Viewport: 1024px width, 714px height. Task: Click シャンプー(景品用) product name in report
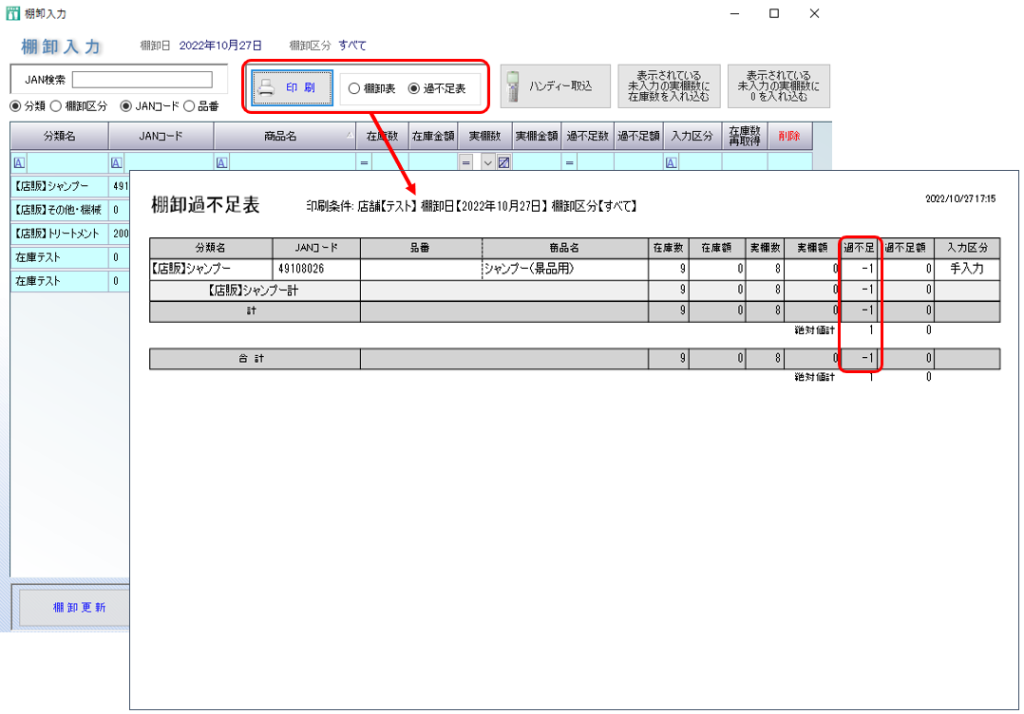coord(528,268)
